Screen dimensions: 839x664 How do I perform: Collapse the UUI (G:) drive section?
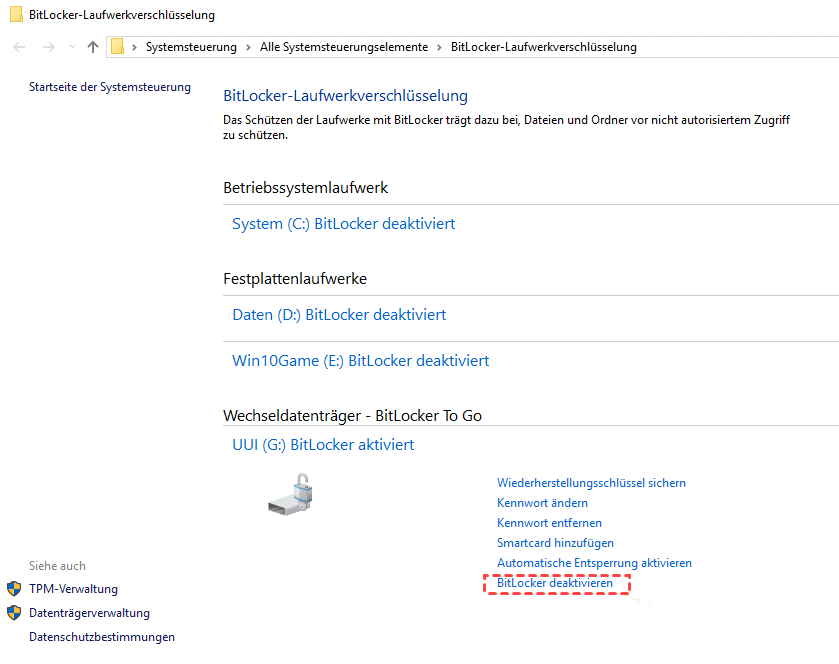(x=323, y=445)
